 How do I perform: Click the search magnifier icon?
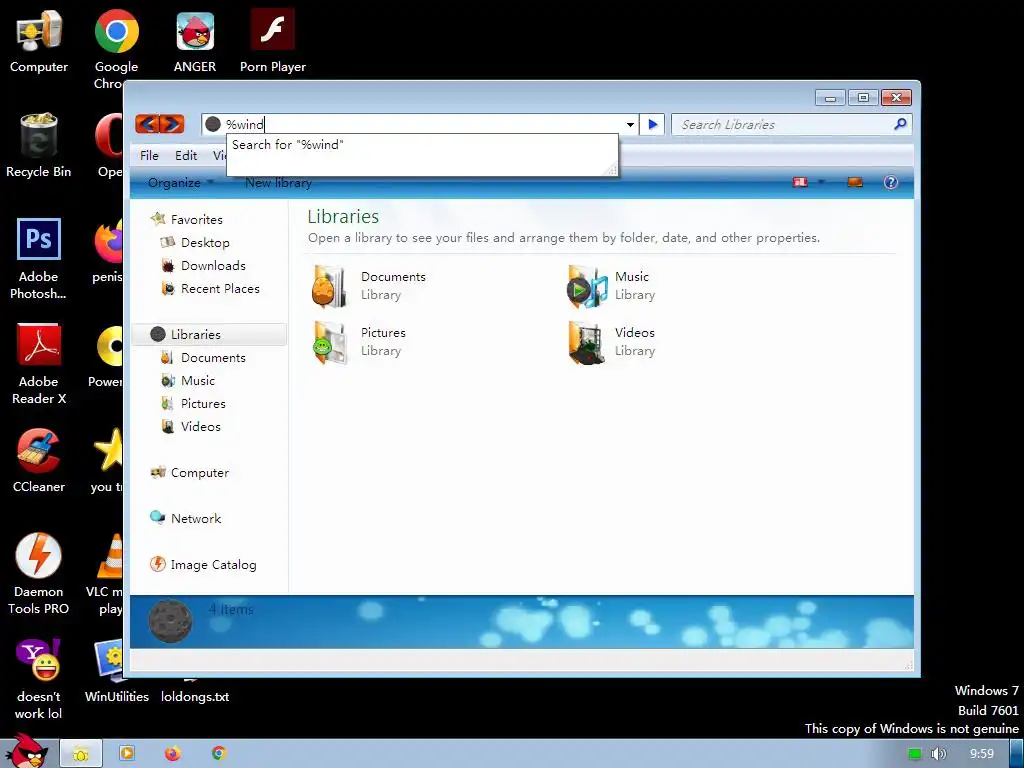(x=901, y=123)
